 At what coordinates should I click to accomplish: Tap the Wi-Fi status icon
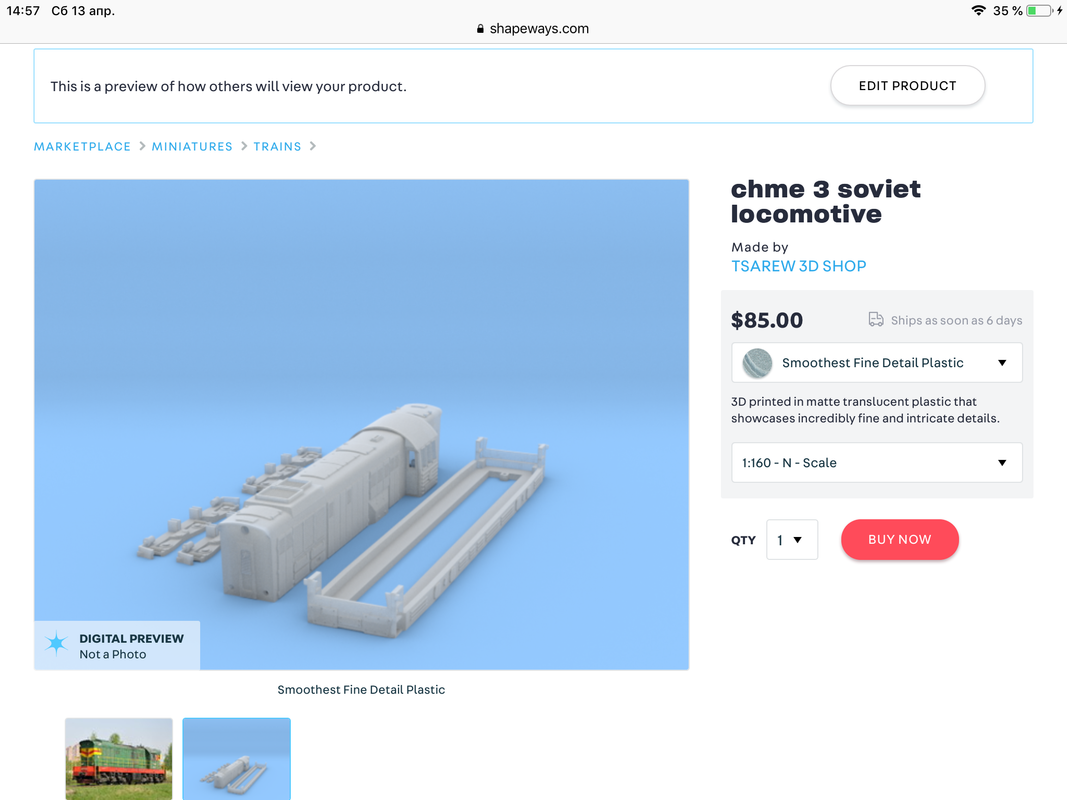pos(979,10)
